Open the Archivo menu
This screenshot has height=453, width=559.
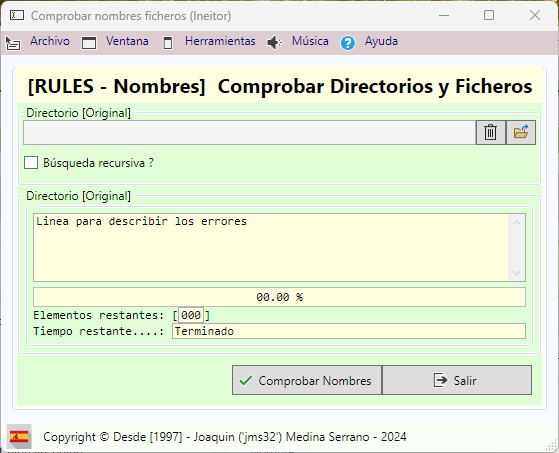coord(50,41)
